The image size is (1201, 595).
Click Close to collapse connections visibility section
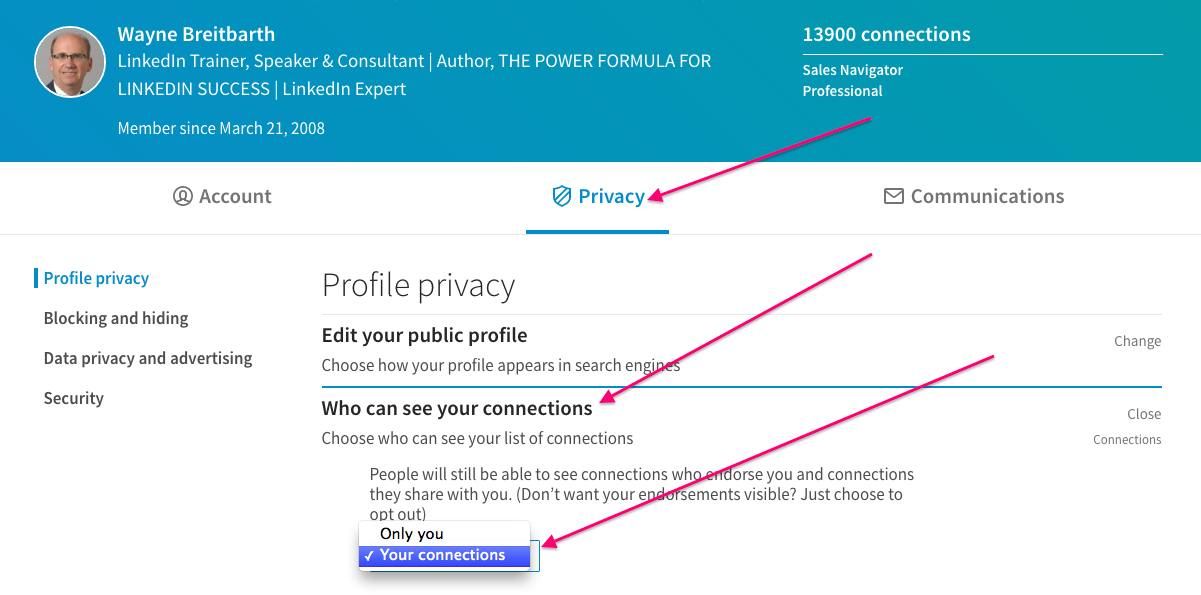coord(1143,414)
